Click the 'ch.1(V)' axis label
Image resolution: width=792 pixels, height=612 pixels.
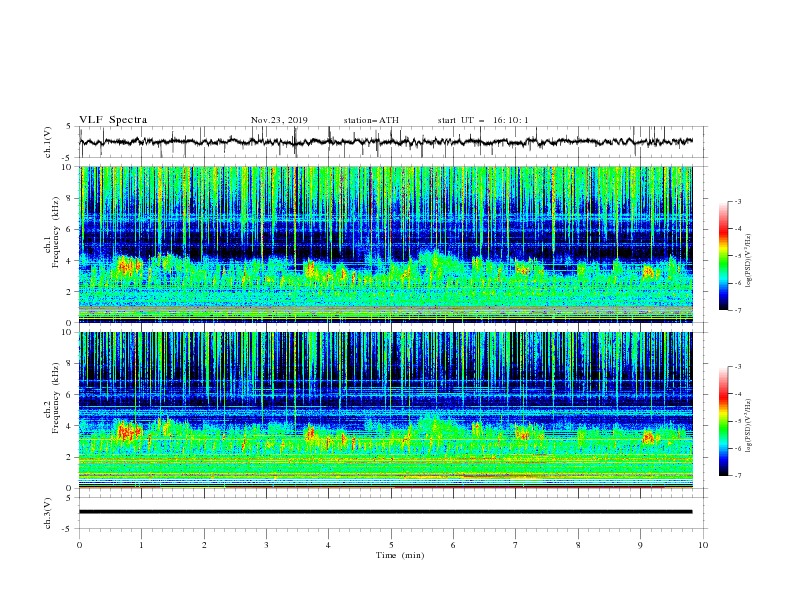(x=48, y=142)
